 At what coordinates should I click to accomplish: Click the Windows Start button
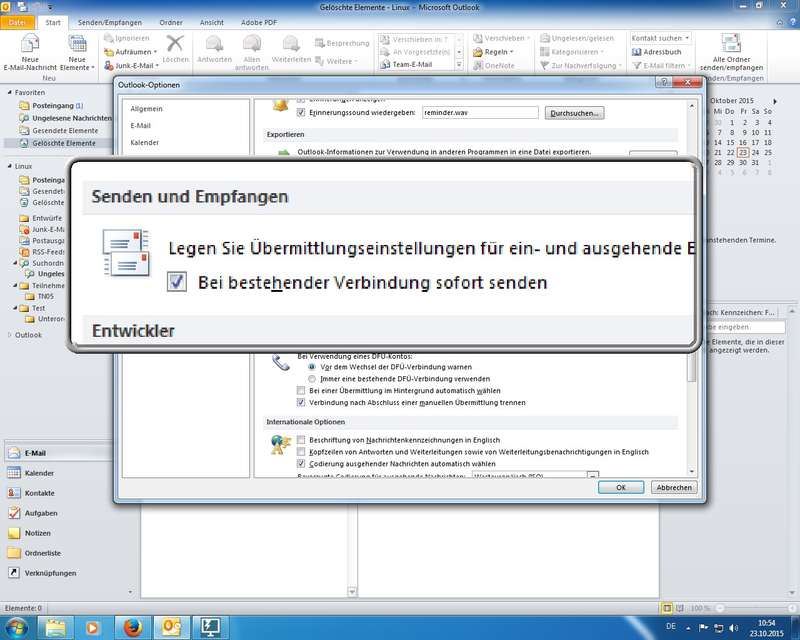coord(16,627)
